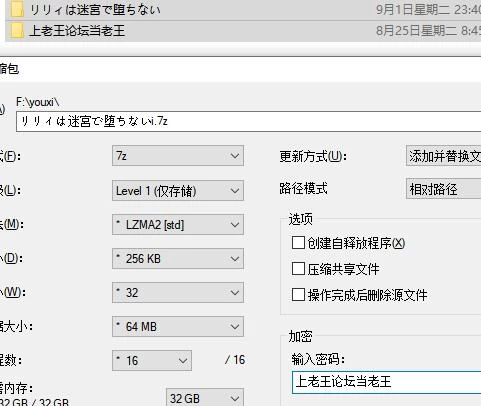The height and width of the screenshot is (406, 481).
Task: Click the F:\youxi\ path label
Action: 38,102
